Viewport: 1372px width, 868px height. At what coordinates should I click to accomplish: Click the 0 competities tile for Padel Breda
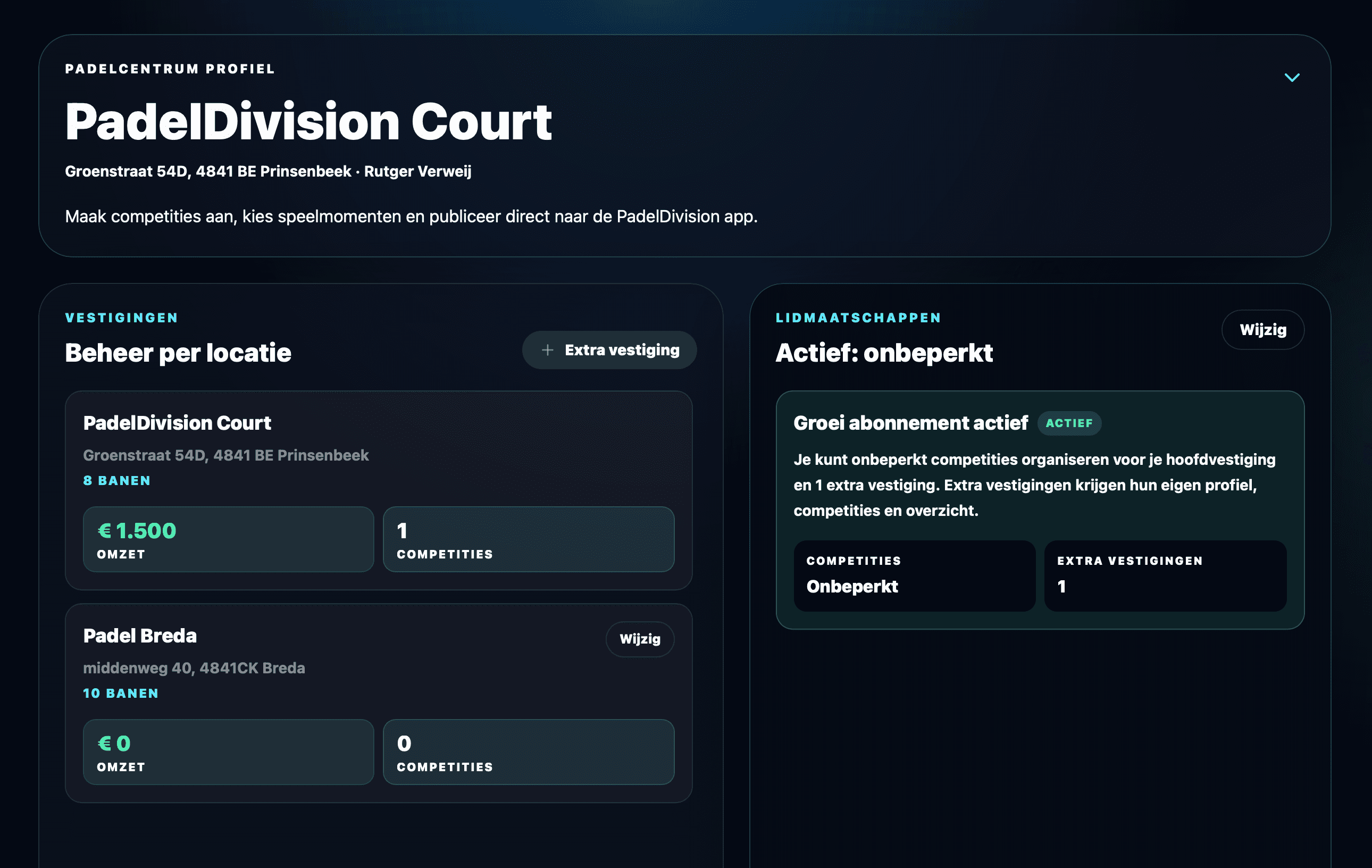(x=529, y=752)
